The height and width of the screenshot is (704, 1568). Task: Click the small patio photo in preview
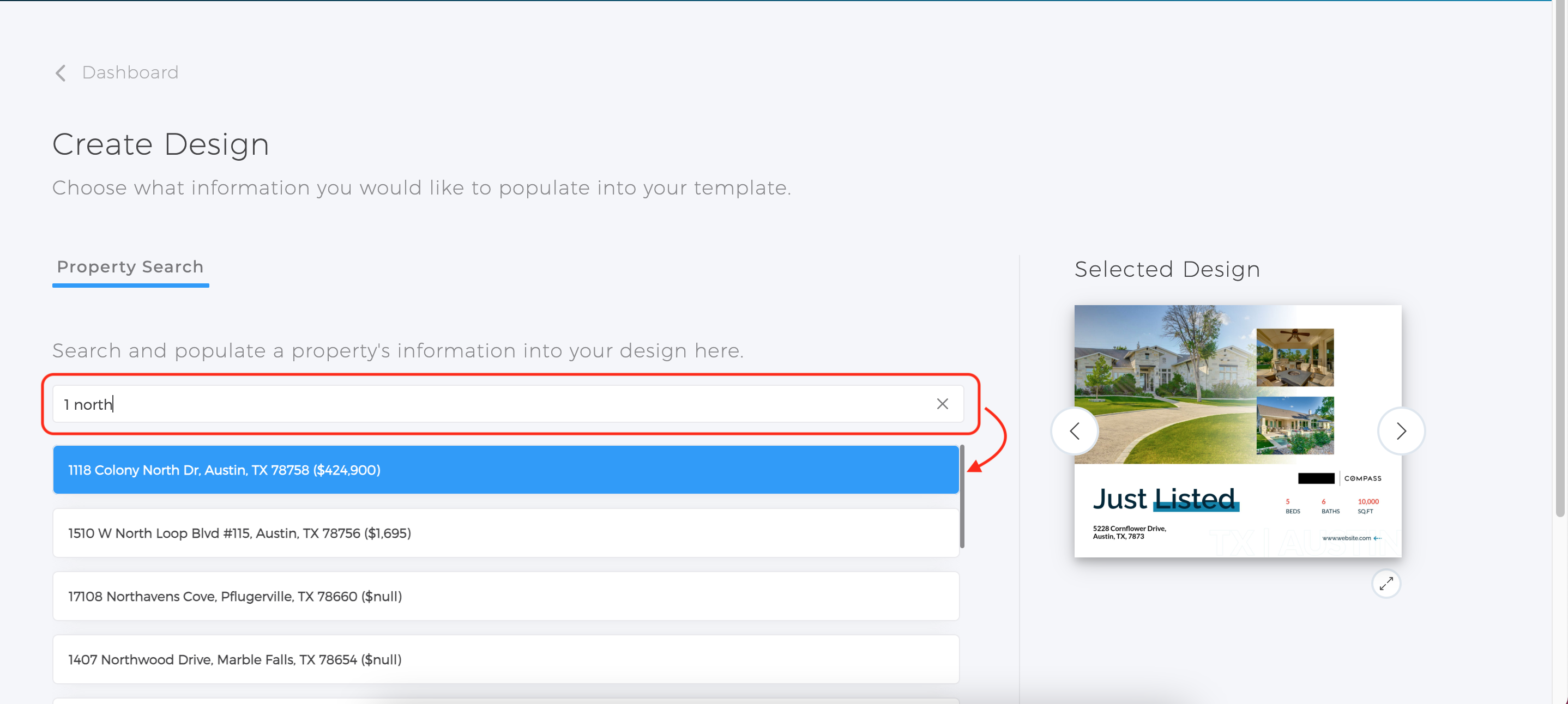click(1295, 358)
